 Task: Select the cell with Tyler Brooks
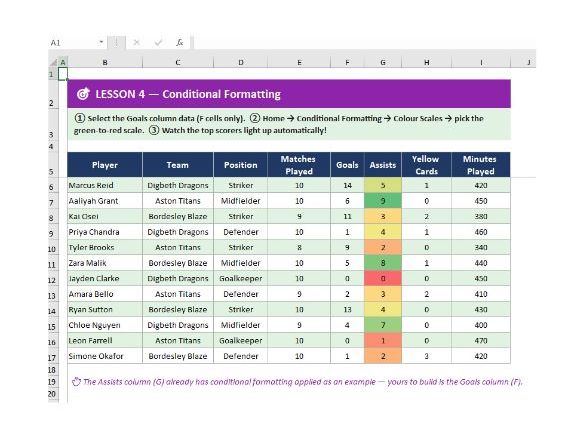coord(105,247)
